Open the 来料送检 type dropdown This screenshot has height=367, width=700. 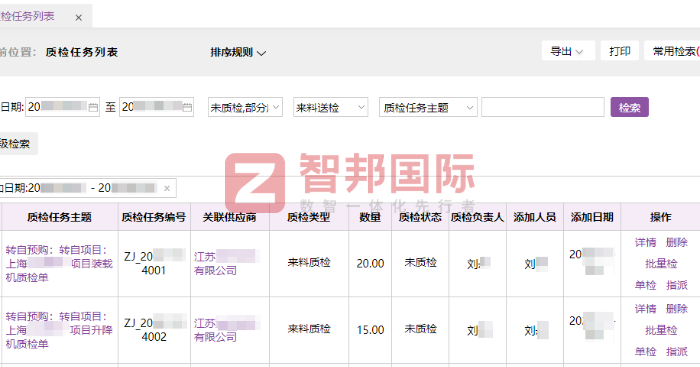click(x=330, y=107)
